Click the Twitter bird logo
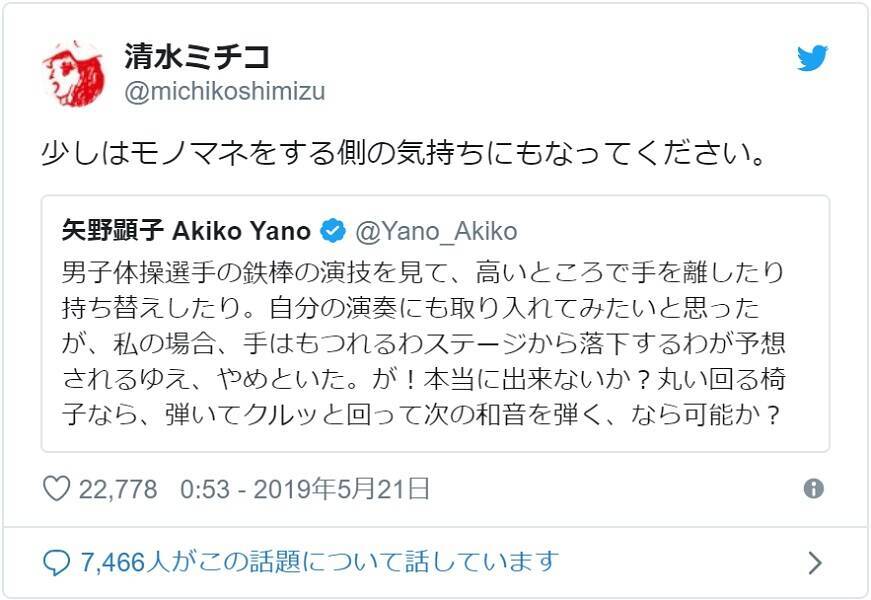 tap(812, 59)
